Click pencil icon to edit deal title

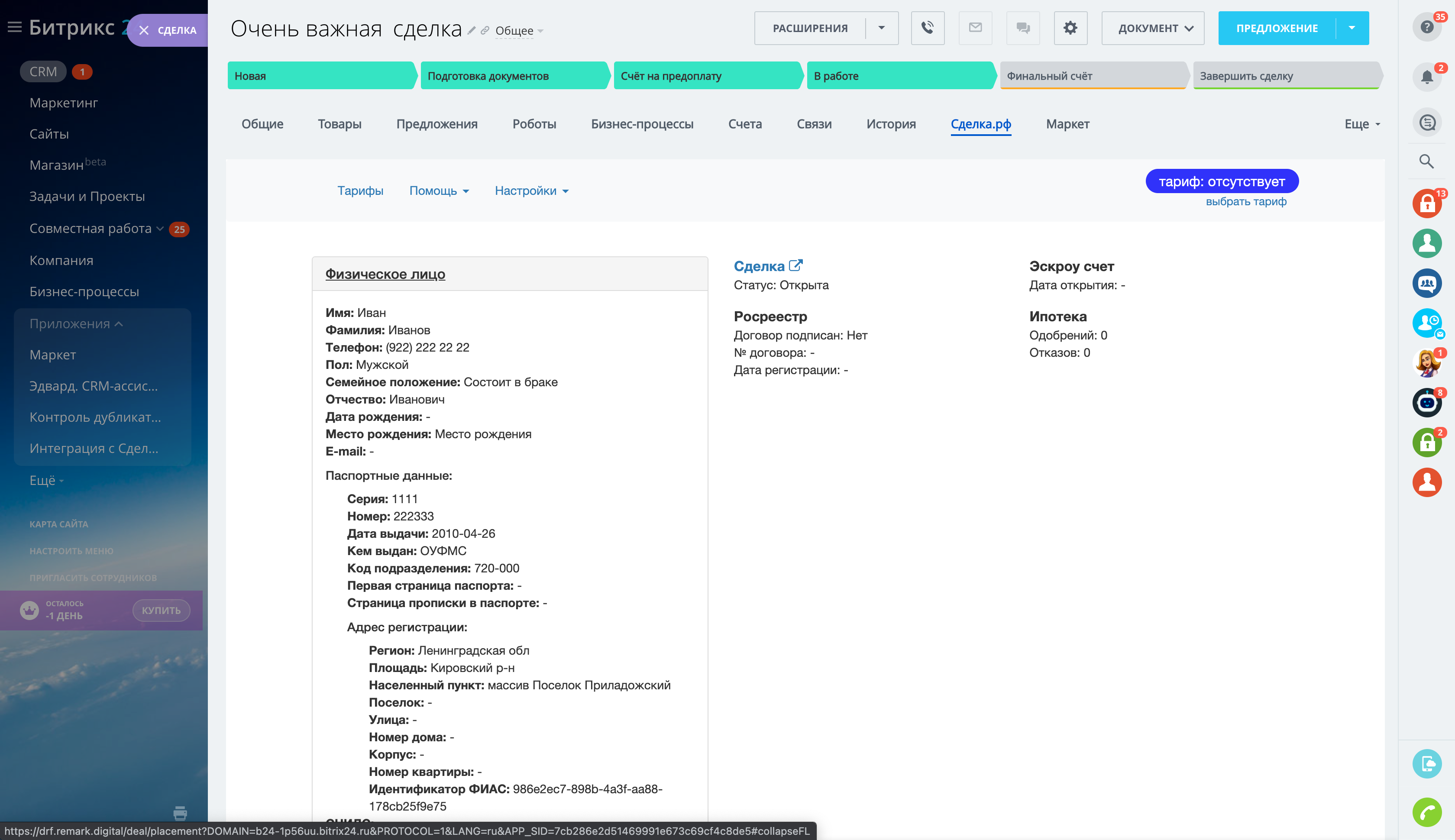point(472,31)
